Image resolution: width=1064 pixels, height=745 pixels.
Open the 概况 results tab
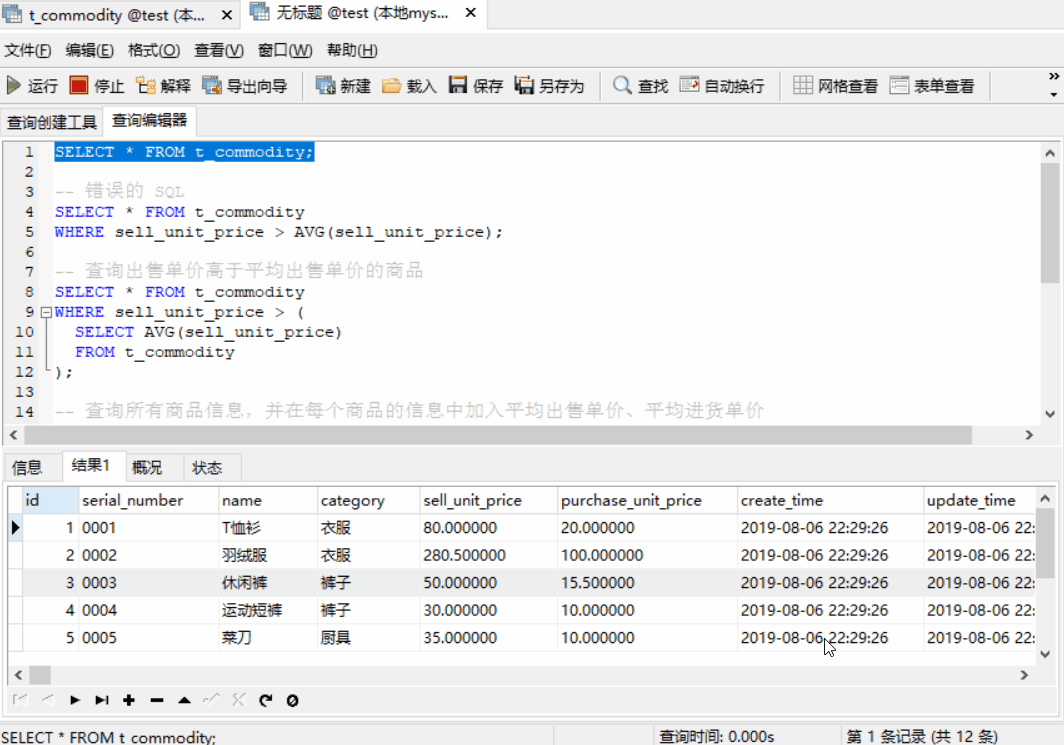click(149, 466)
